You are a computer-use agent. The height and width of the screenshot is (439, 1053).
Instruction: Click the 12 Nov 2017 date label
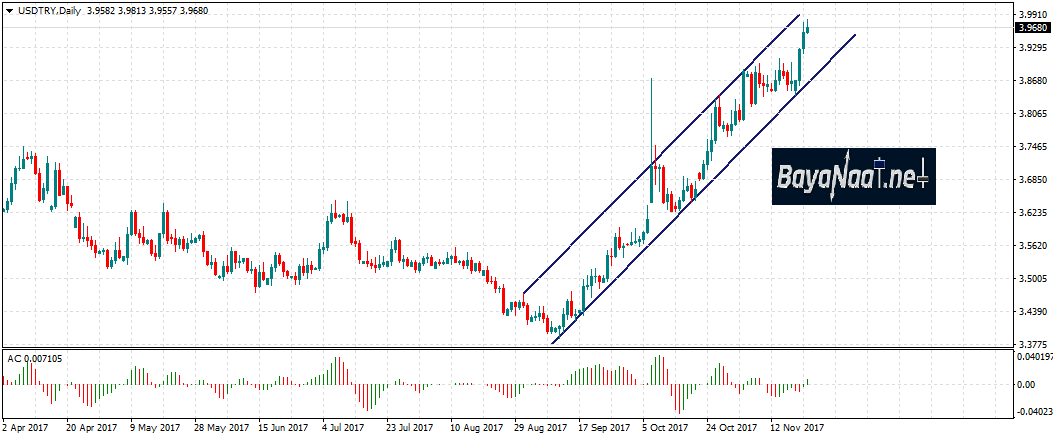click(x=797, y=425)
